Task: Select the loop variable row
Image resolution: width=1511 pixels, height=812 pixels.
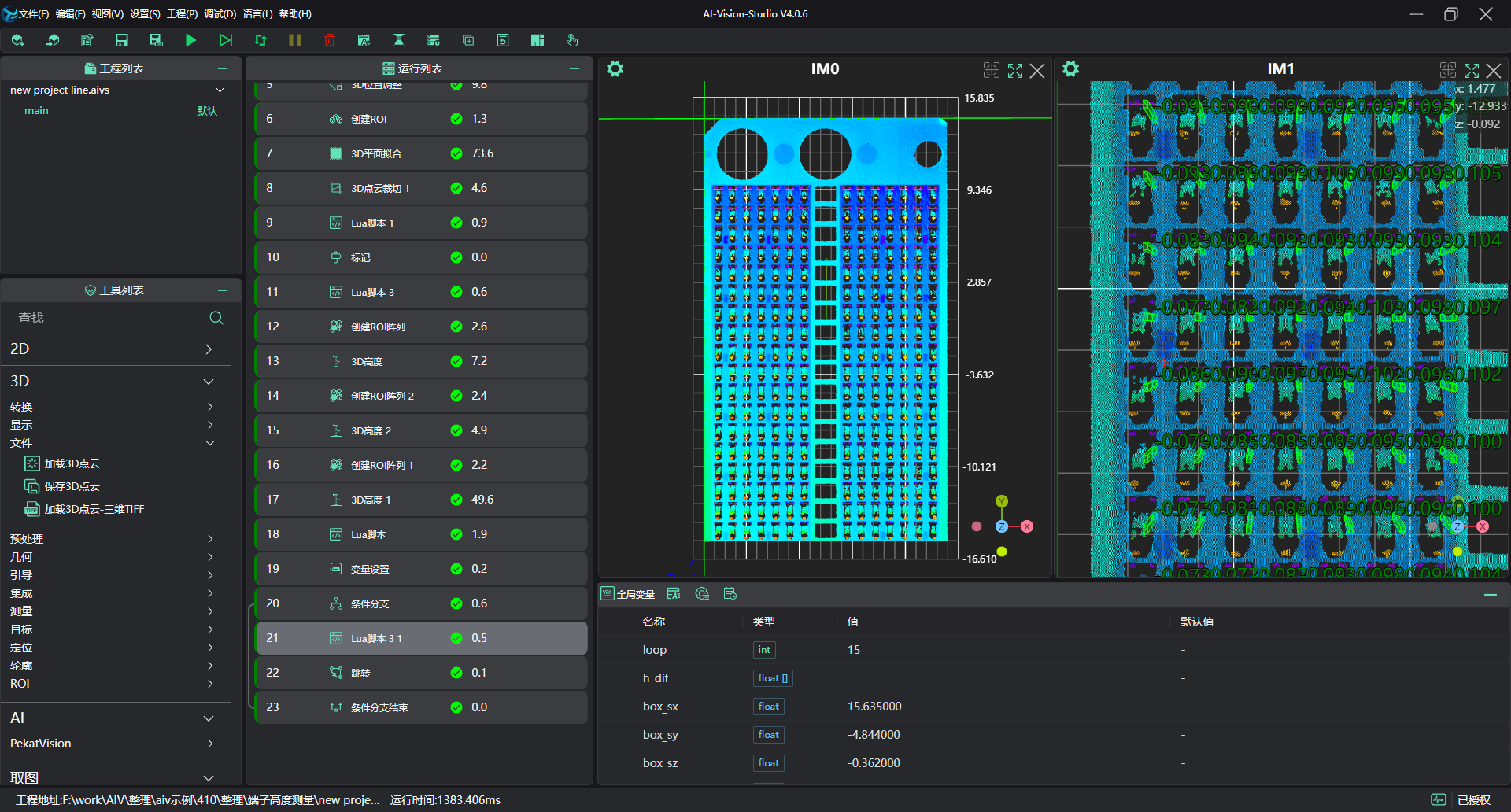Action: click(1053, 650)
